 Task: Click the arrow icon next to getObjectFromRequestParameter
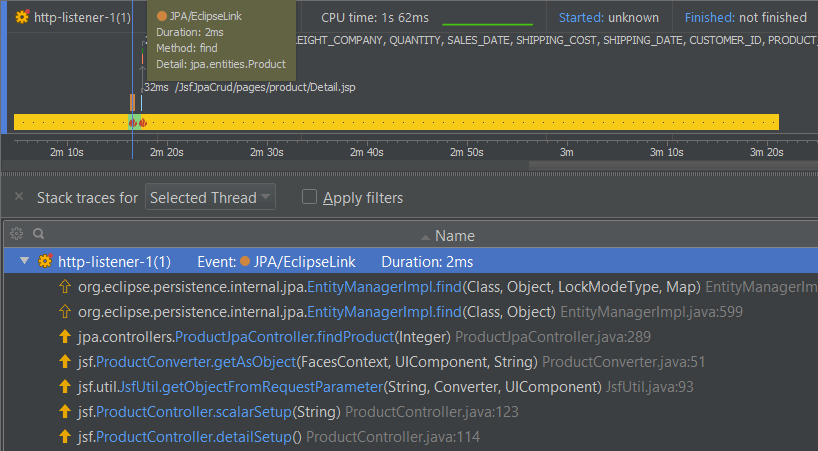[65, 386]
